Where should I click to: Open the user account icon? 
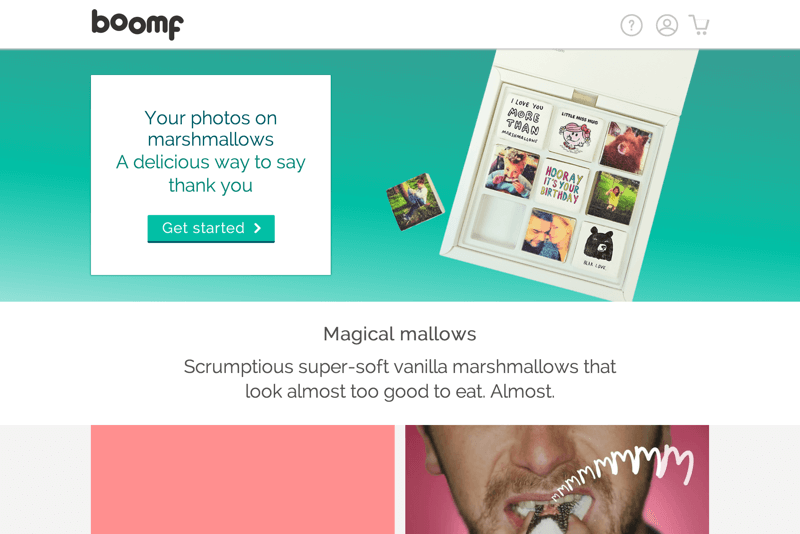coord(667,25)
